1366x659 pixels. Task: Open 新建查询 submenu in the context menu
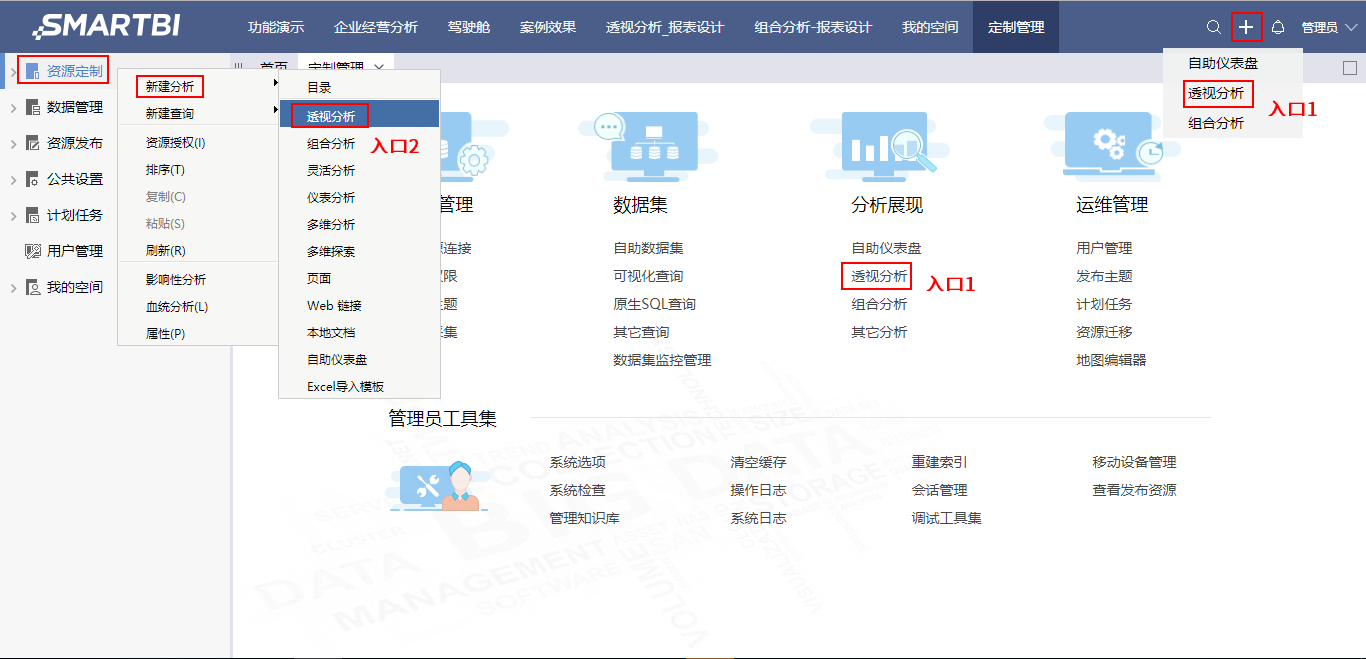point(198,114)
